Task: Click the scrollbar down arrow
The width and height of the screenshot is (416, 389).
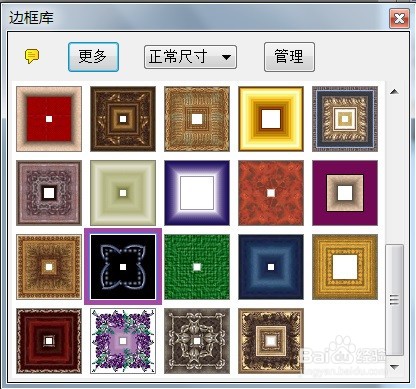Action: (x=394, y=367)
